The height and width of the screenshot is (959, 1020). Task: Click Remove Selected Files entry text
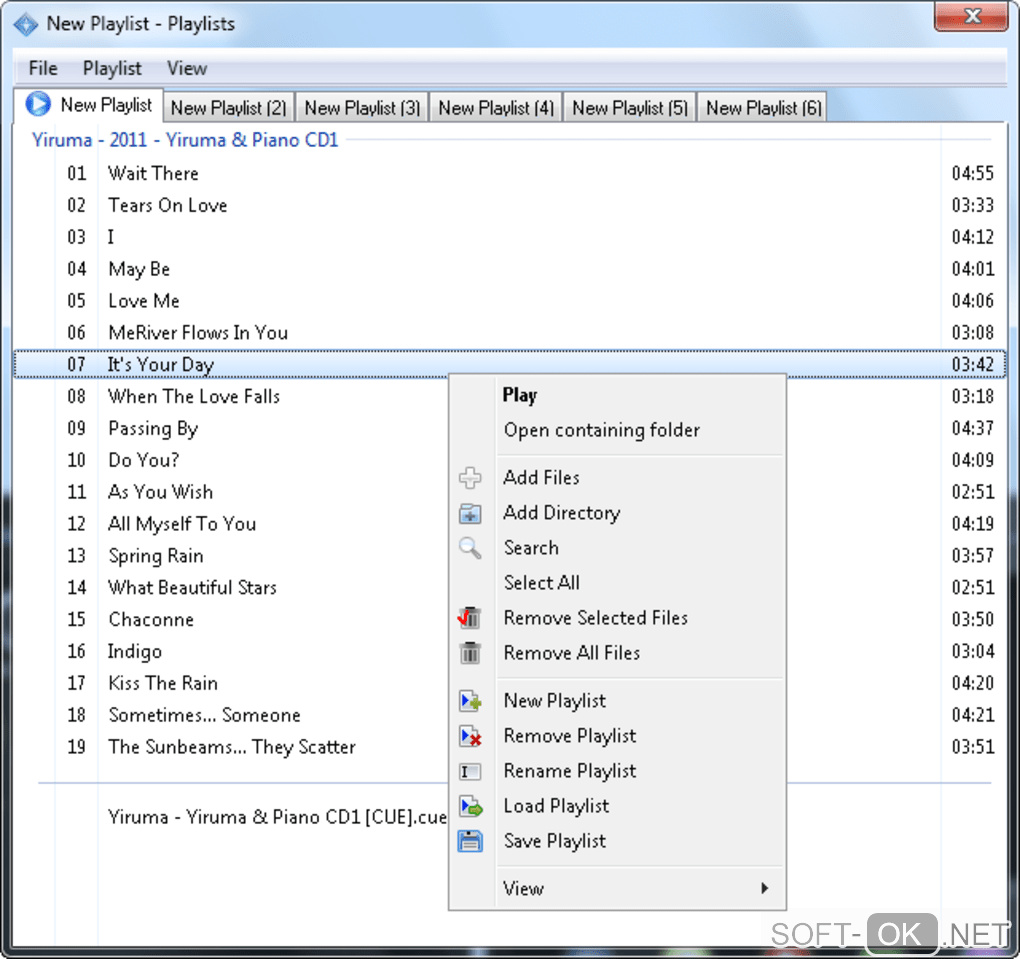(x=595, y=617)
